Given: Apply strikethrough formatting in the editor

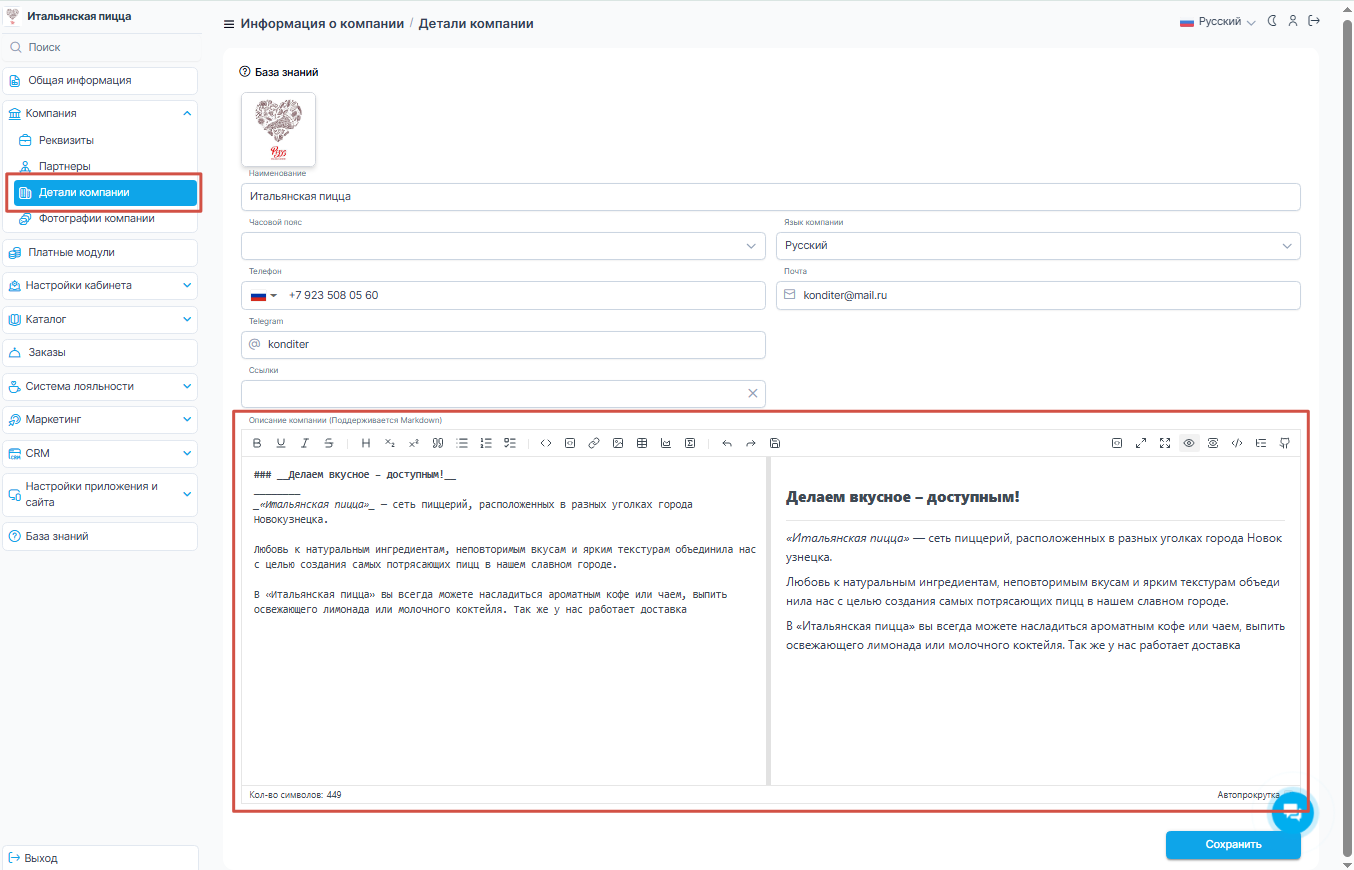Looking at the screenshot, I should pos(329,443).
